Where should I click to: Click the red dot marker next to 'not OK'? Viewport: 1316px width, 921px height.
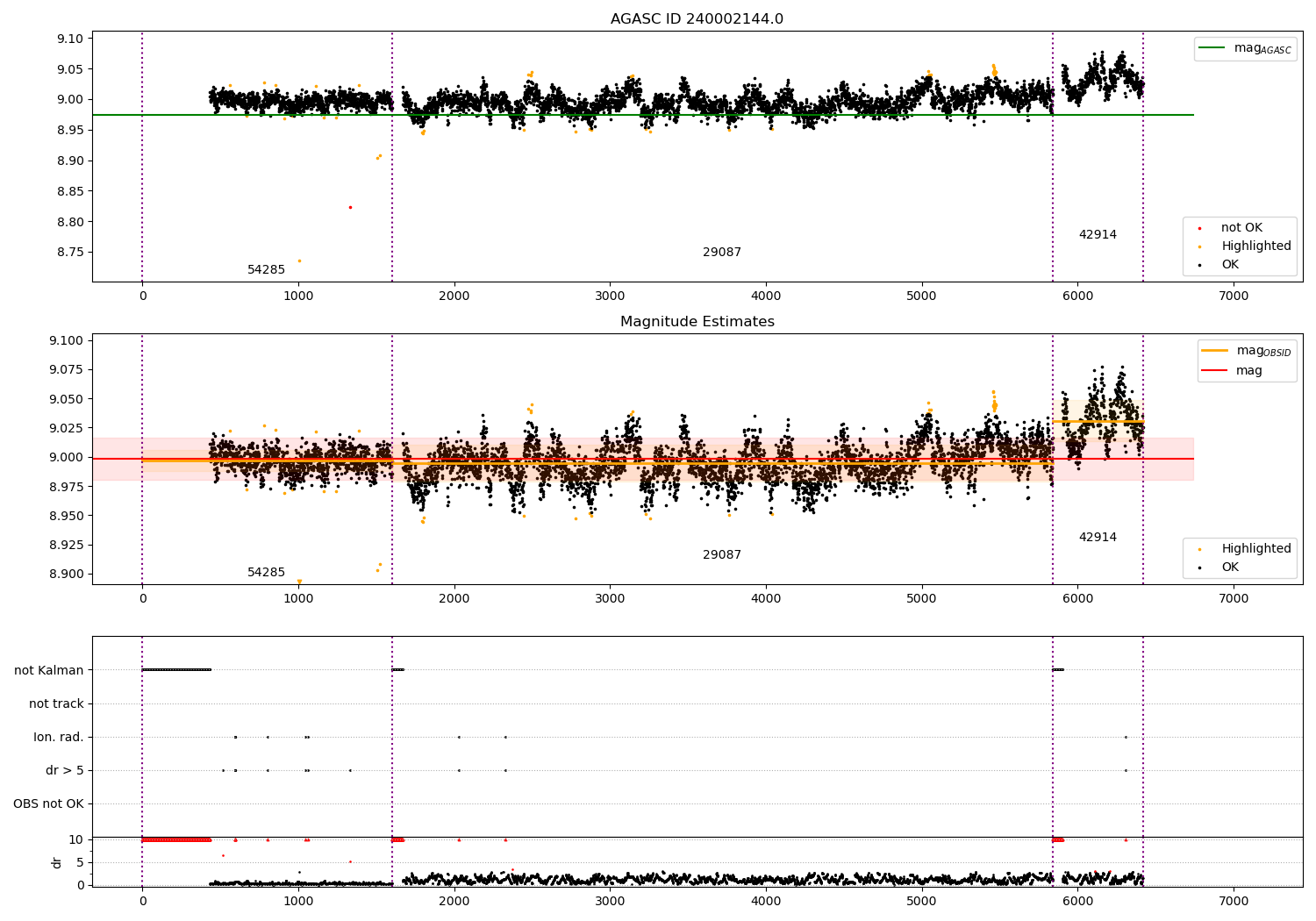click(1199, 228)
